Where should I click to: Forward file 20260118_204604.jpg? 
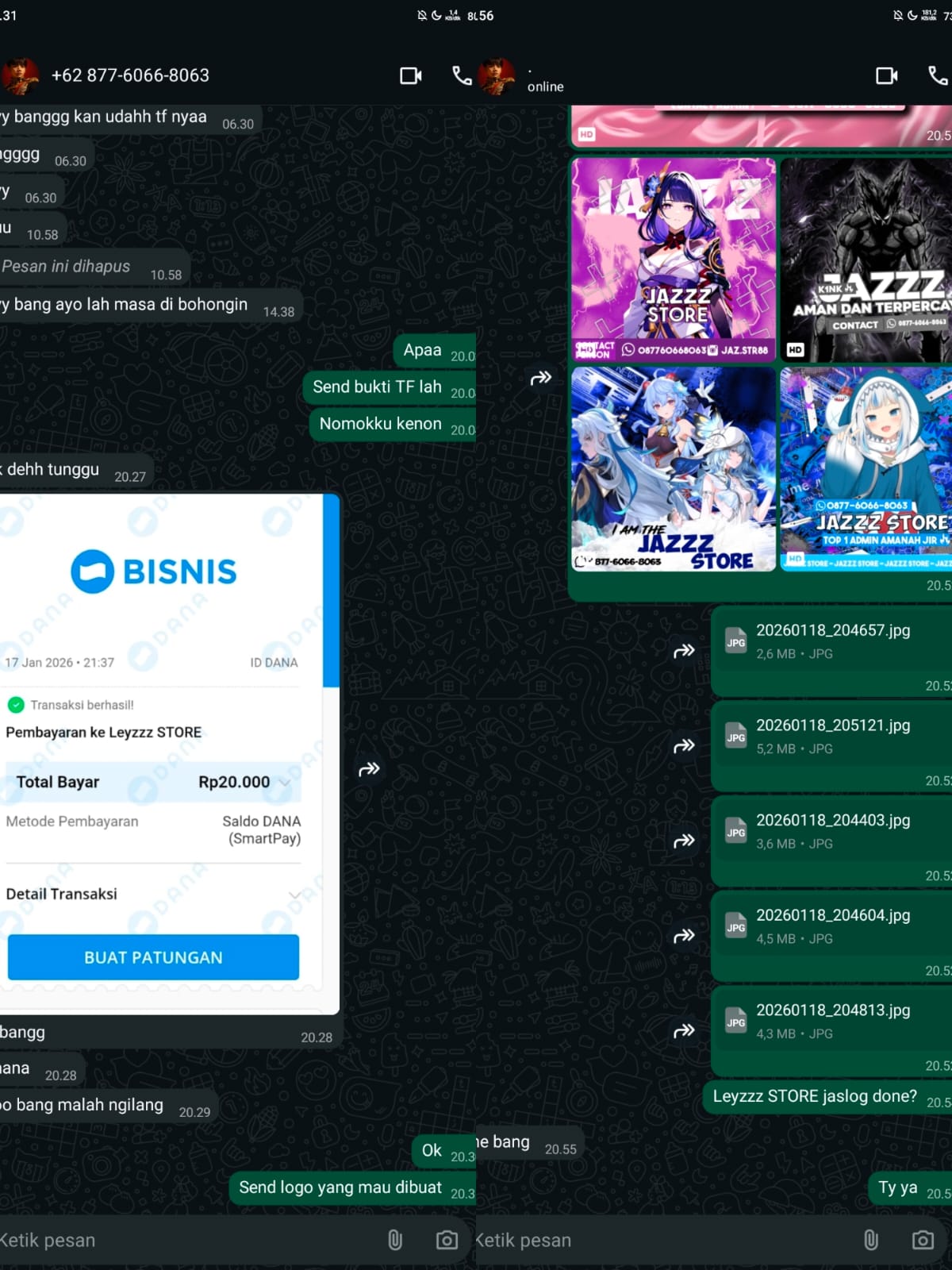click(684, 936)
